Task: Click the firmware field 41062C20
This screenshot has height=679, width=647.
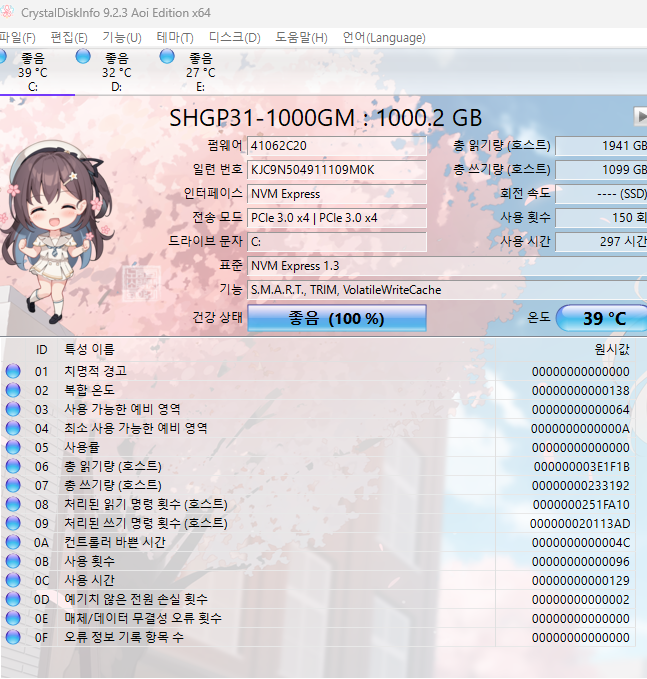Action: point(336,146)
